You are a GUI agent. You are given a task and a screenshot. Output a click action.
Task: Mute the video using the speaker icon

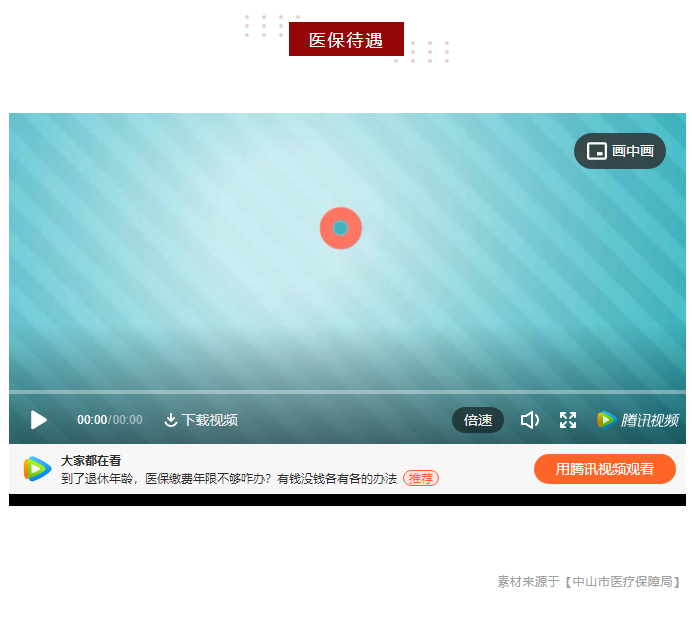[530, 420]
